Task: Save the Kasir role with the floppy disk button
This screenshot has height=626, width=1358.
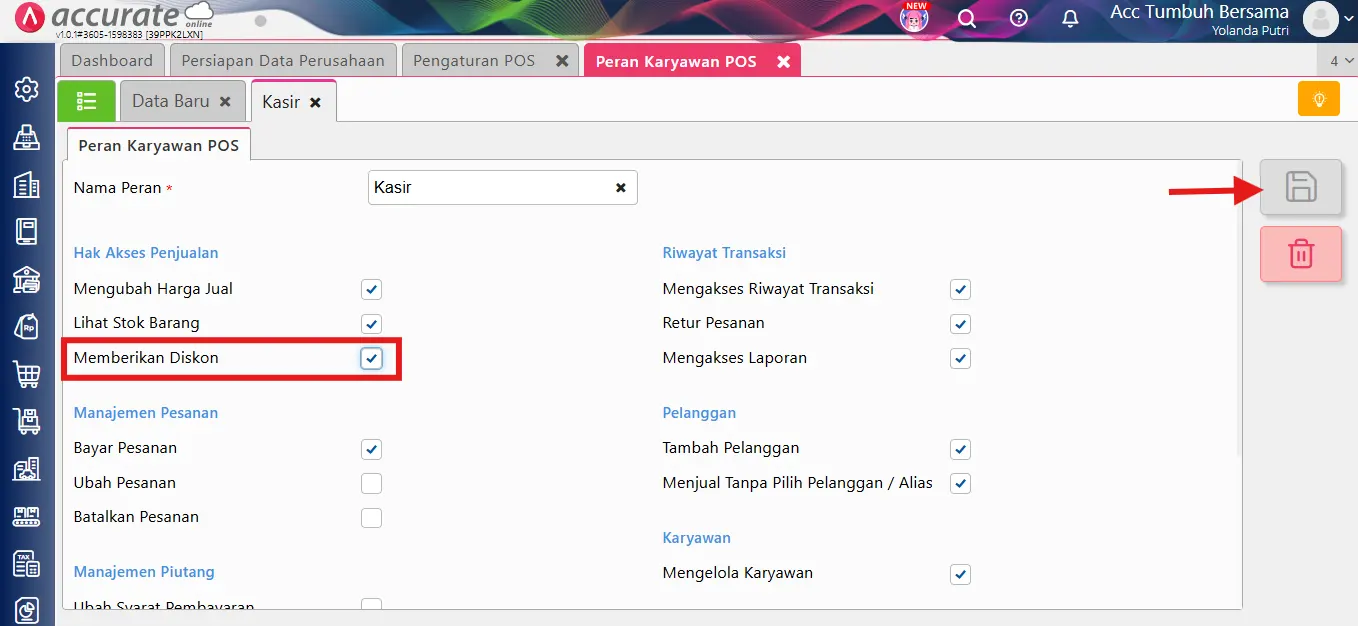Action: [x=1301, y=187]
